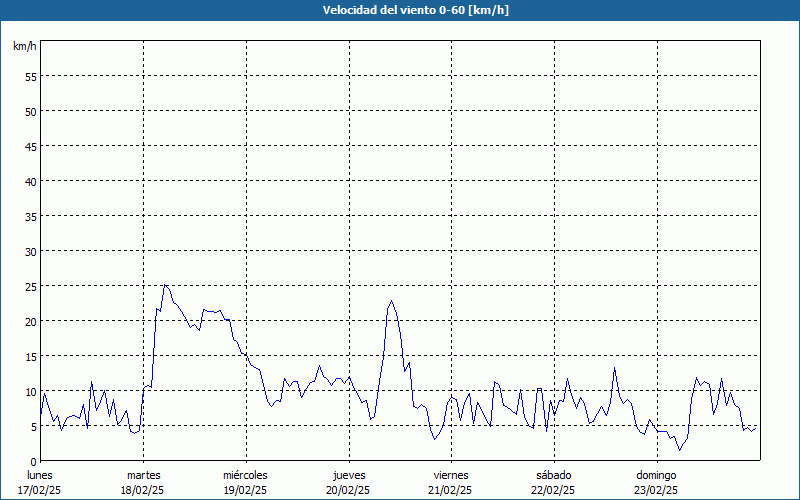
Task: Click the '15' y-axis value
Action: (x=31, y=357)
